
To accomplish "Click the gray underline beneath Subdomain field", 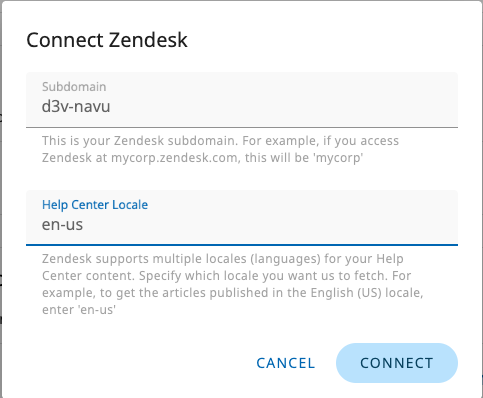I will click(x=242, y=127).
